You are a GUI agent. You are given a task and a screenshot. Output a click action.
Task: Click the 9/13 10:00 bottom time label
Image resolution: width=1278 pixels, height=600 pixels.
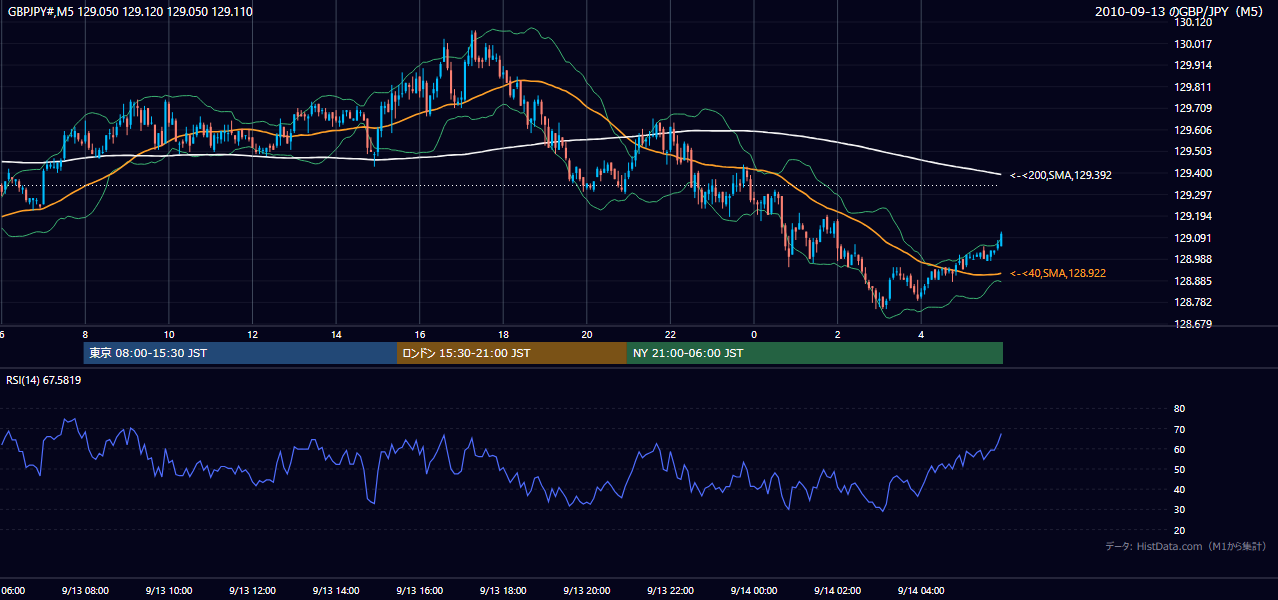click(x=168, y=591)
